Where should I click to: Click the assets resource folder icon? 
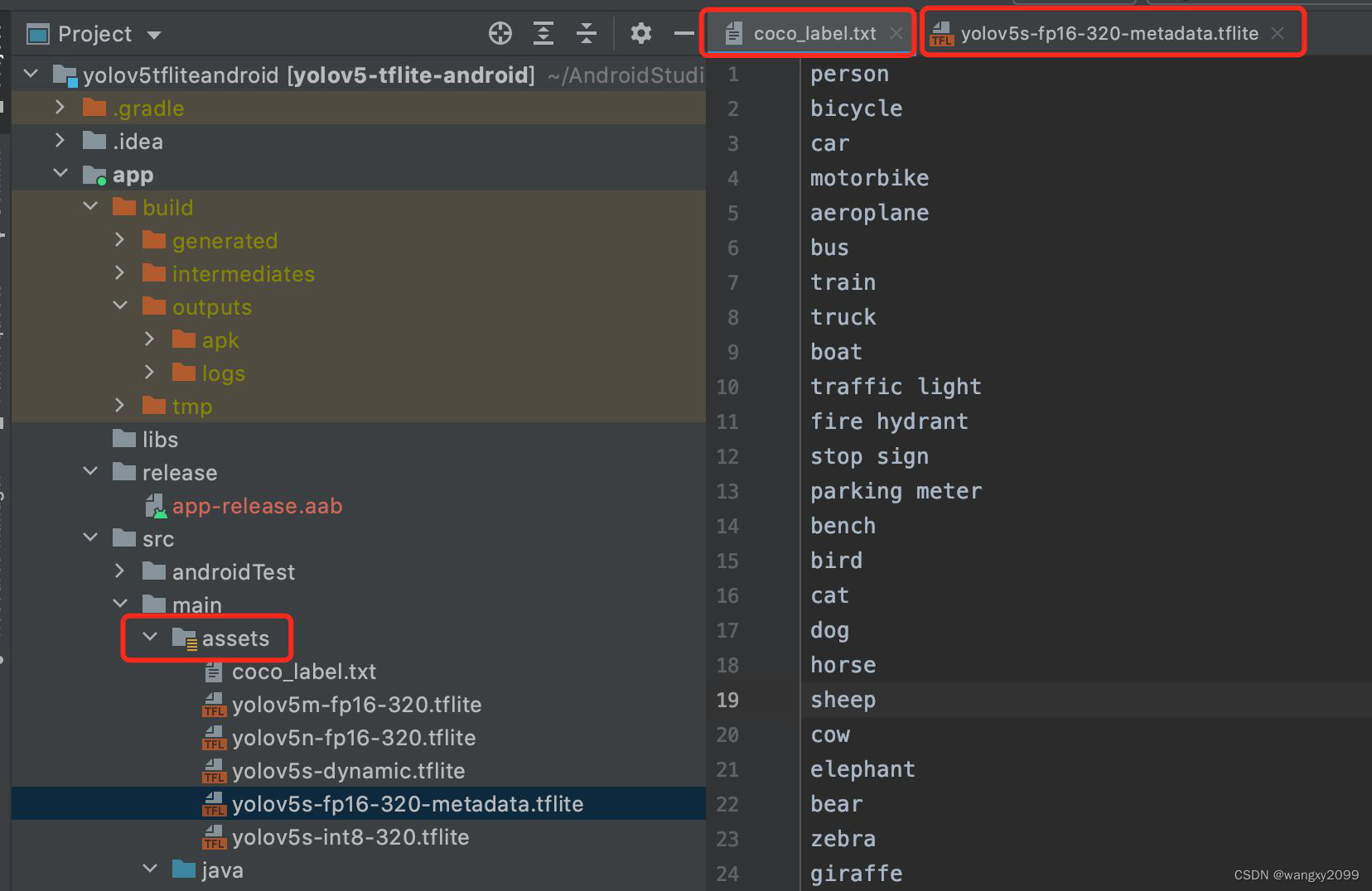pos(184,638)
